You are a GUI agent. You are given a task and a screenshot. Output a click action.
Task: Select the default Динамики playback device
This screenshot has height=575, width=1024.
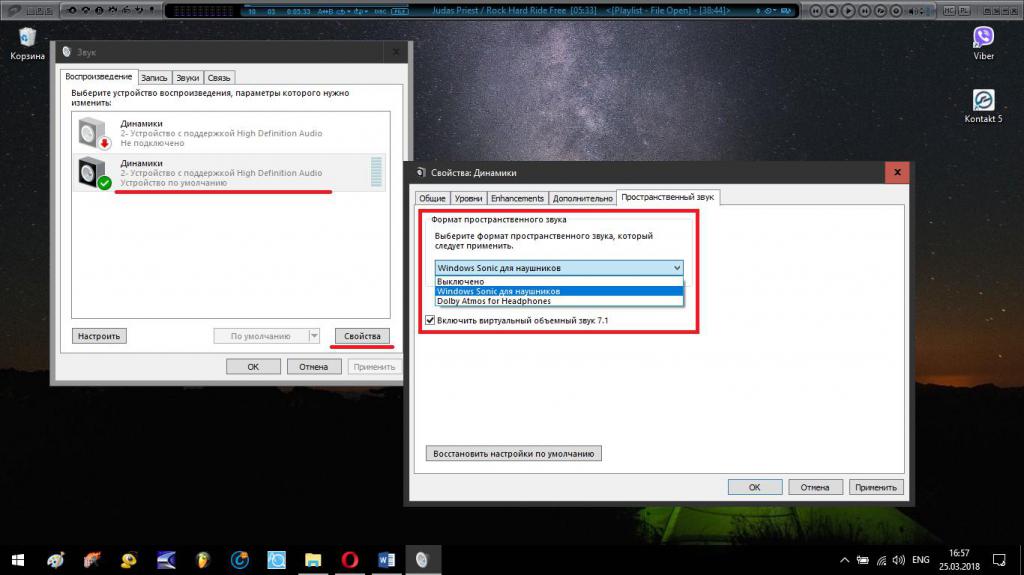click(x=230, y=172)
